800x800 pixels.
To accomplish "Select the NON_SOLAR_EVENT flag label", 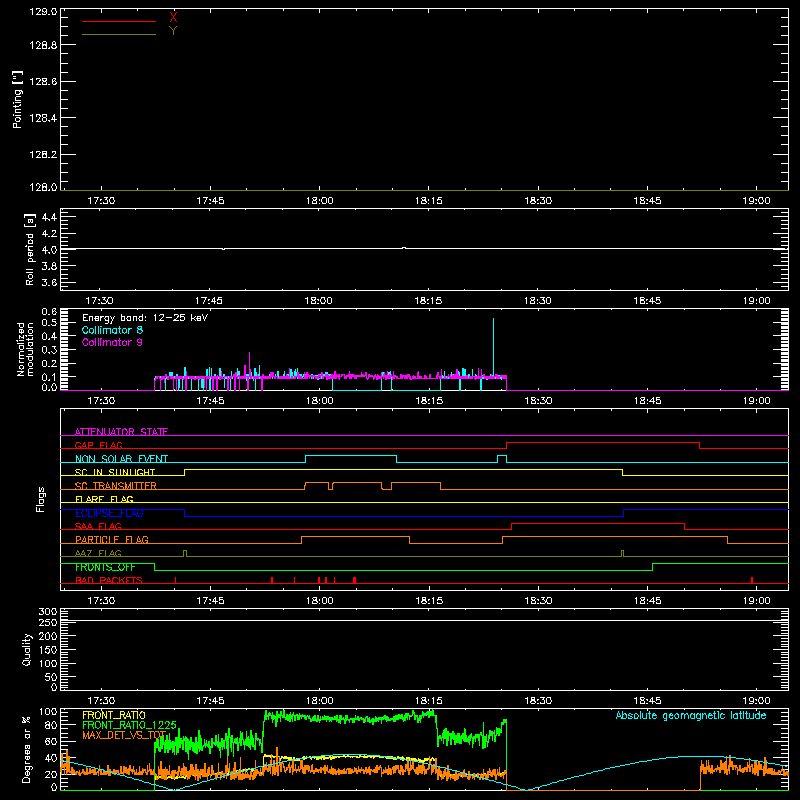I will (121, 459).
